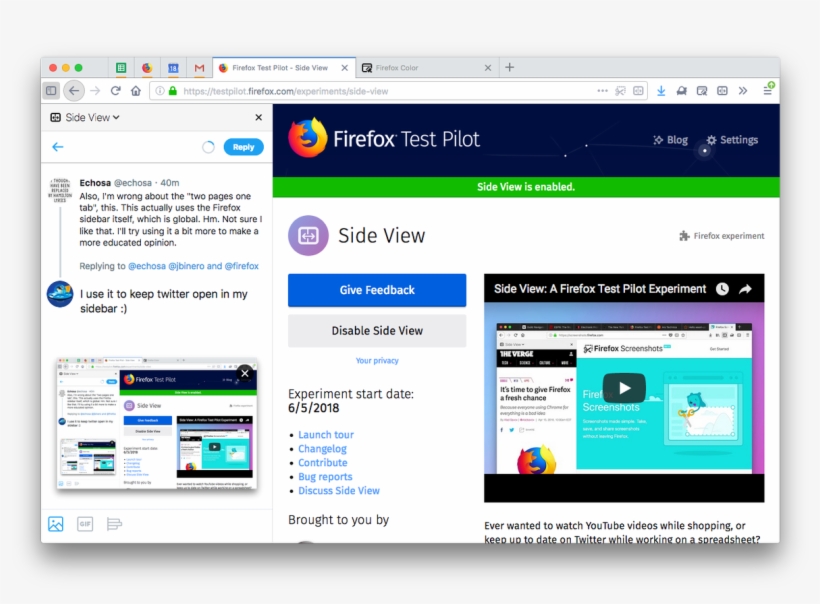Click the blue back arrow in Twitter sidebar
The height and width of the screenshot is (604, 820).
[x=58, y=147]
